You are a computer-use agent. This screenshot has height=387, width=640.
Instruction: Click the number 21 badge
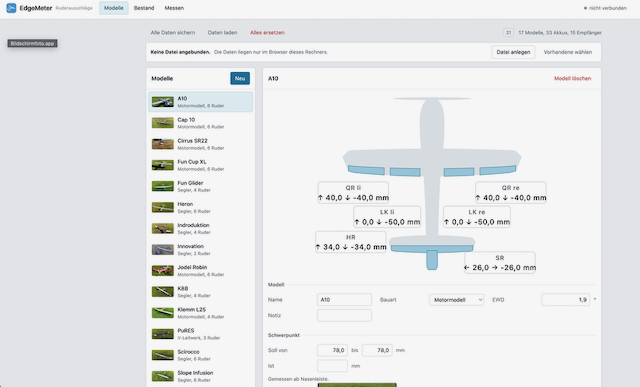(x=508, y=33)
